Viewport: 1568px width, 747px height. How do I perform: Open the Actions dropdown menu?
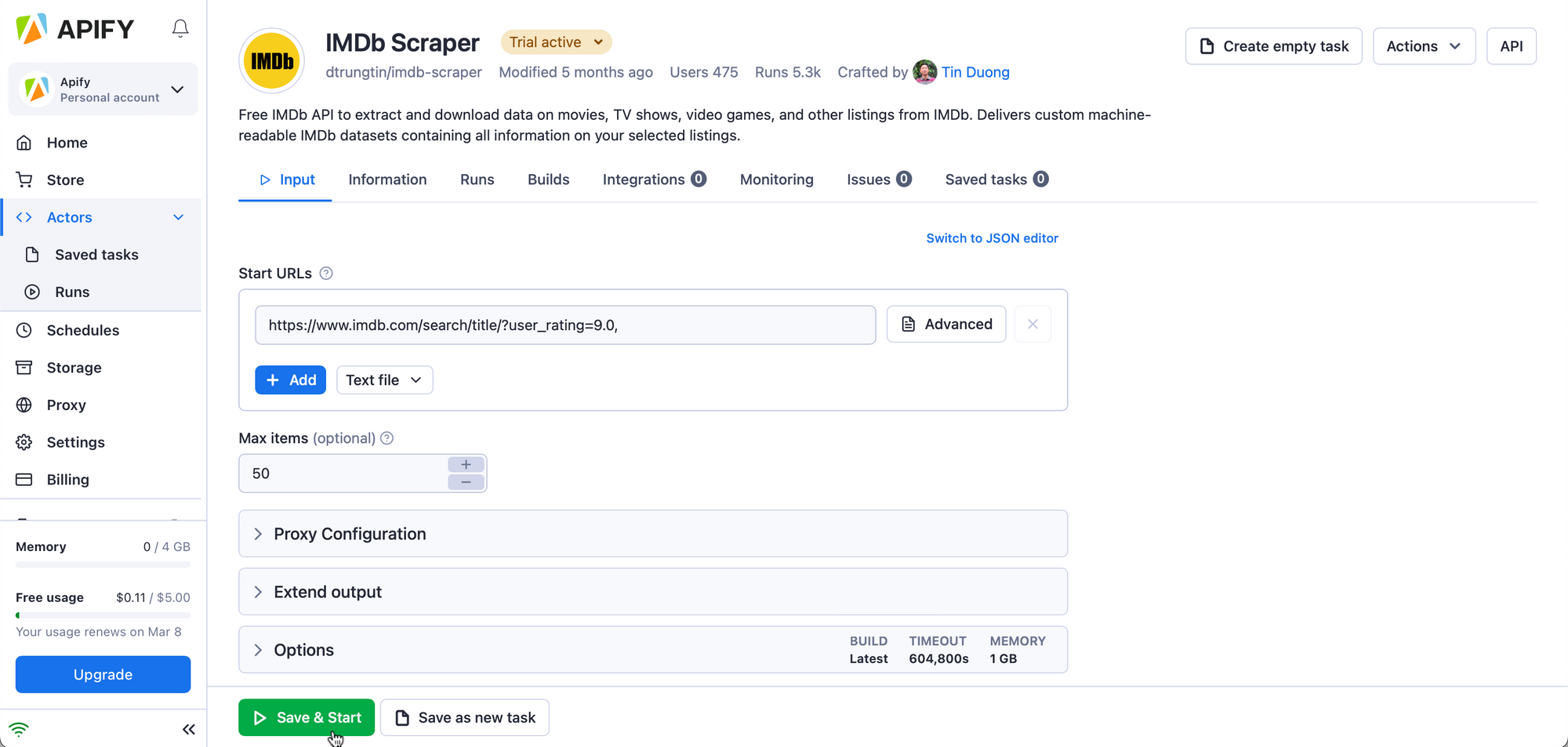tap(1424, 46)
